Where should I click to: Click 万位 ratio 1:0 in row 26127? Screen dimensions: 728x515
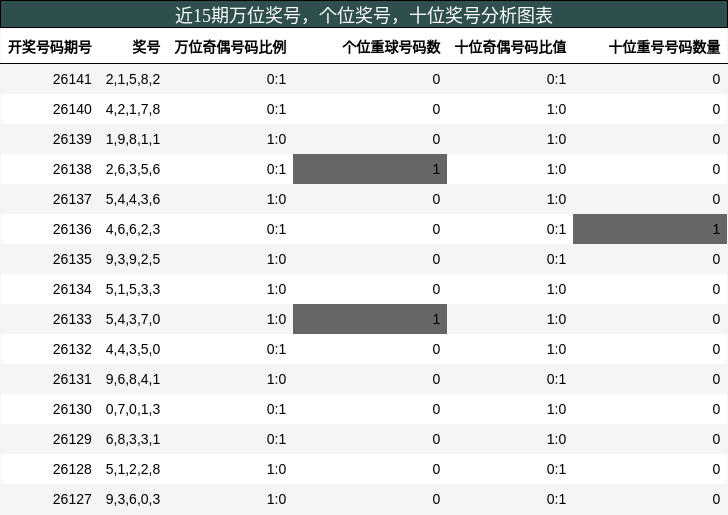pos(276,499)
